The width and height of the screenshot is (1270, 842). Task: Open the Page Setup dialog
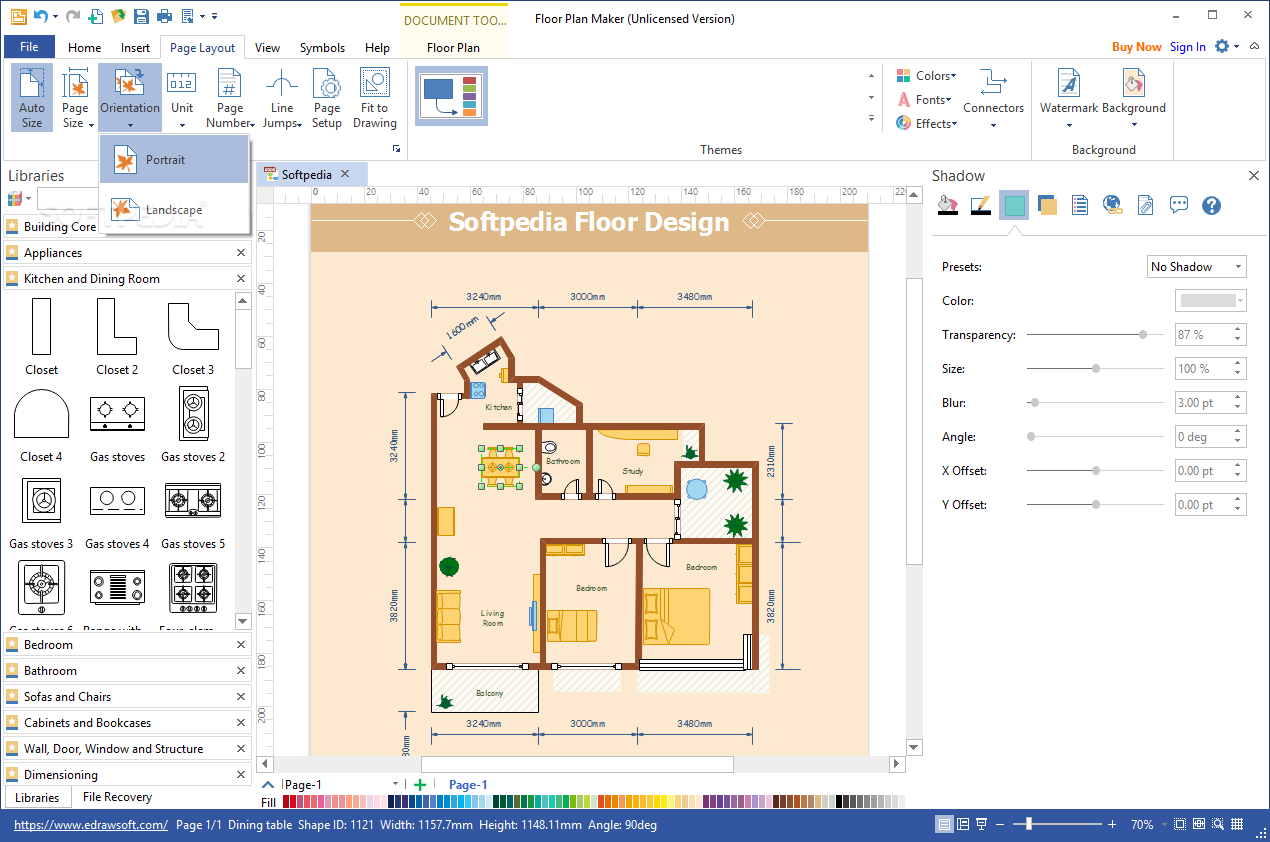[x=327, y=98]
